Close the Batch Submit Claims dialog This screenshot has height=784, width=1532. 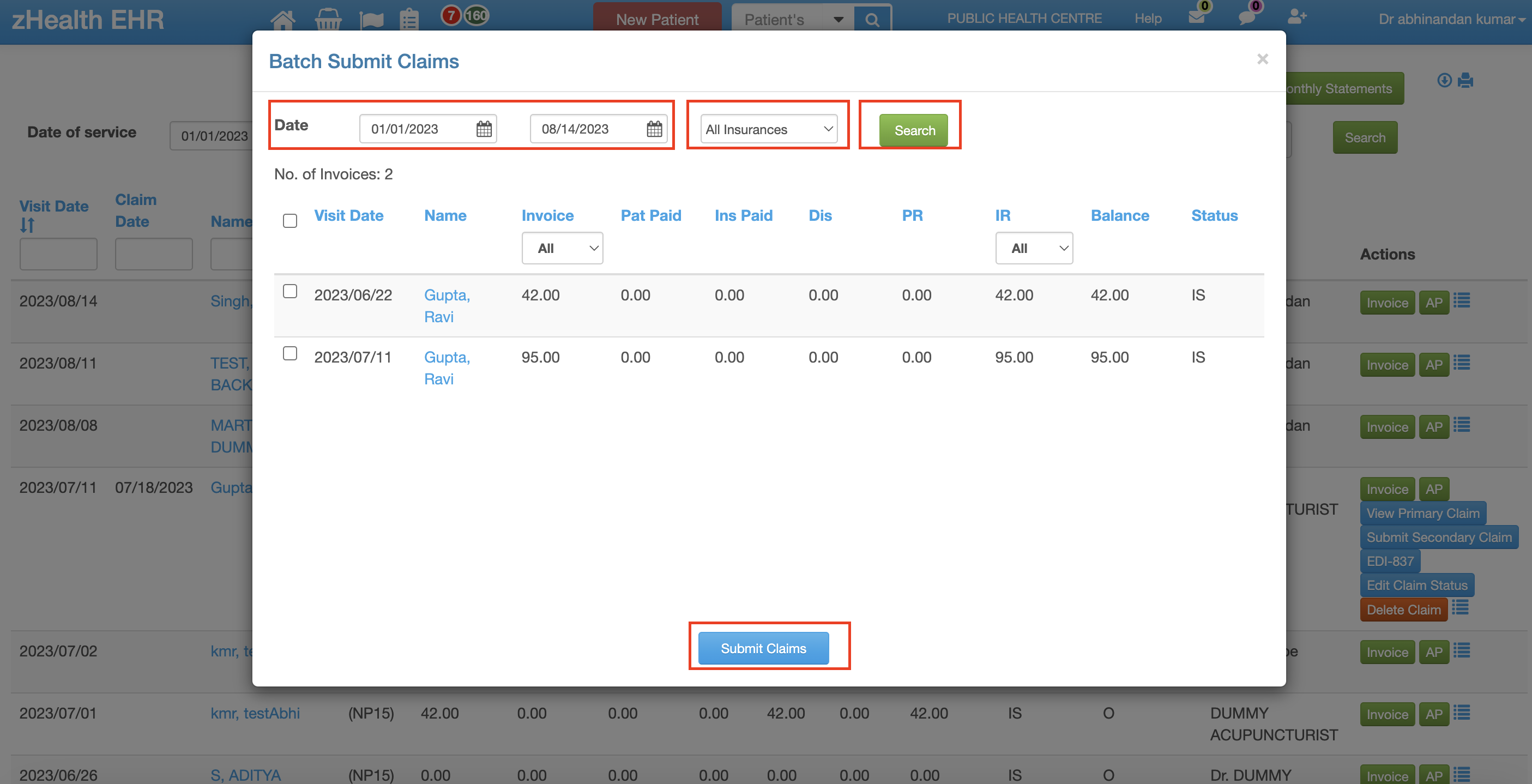click(1263, 59)
